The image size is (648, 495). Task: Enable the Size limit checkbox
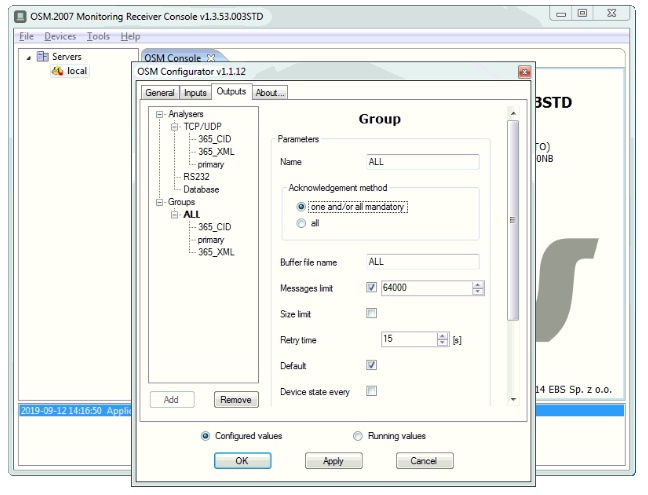372,313
